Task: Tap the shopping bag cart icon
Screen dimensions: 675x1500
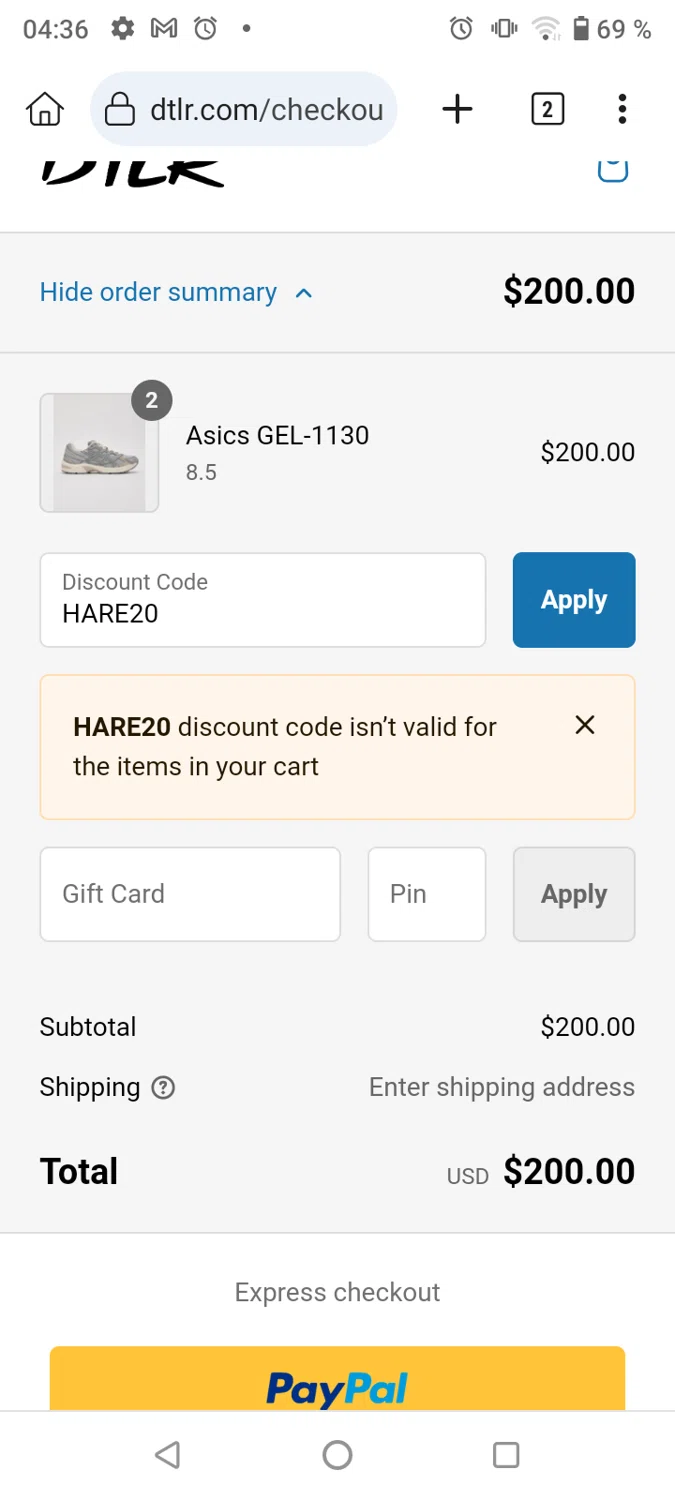Action: pos(612,170)
